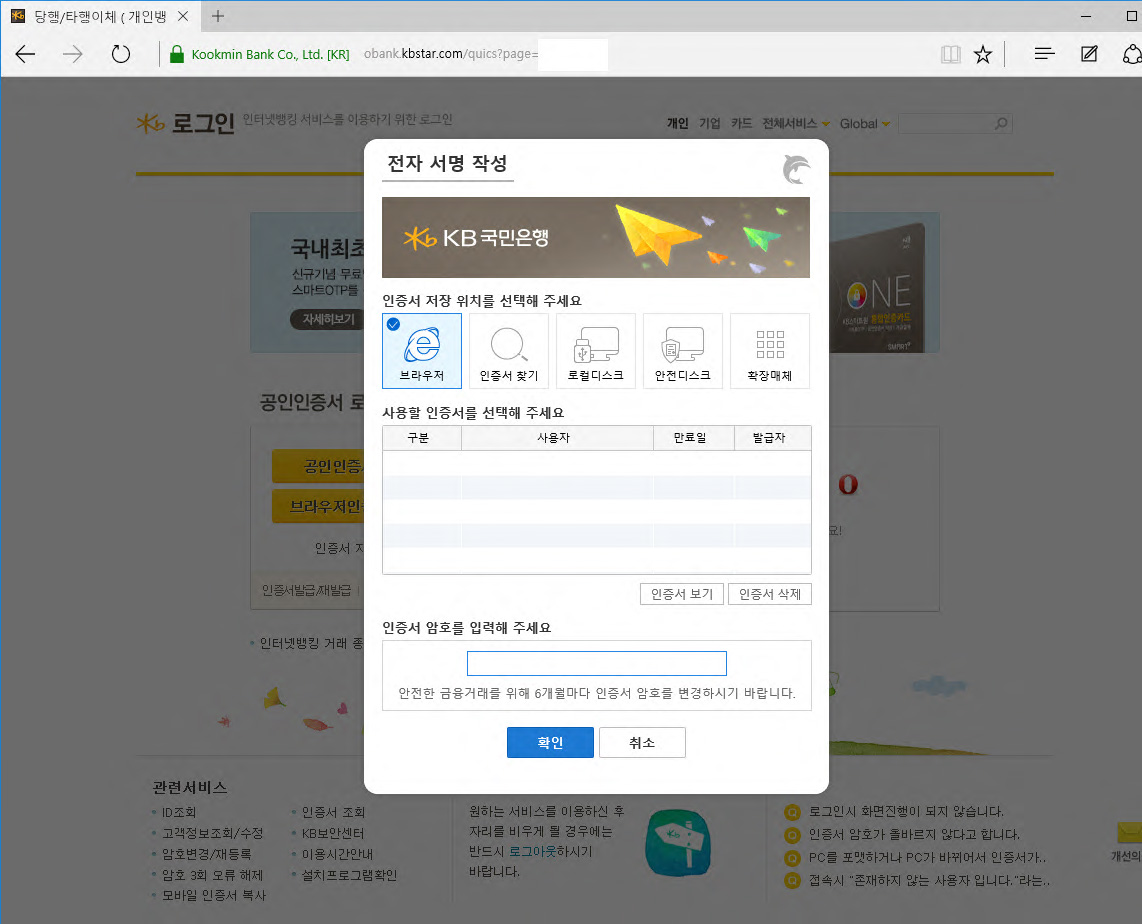Viewport: 1142px width, 924px height.
Task: Click the dolphin logo in the dialog corner
Action: (x=796, y=170)
